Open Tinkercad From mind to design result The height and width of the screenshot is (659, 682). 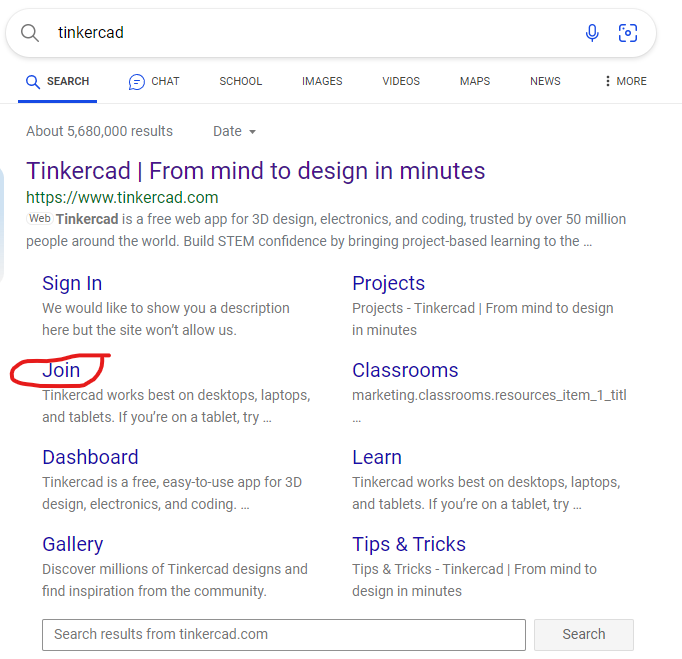pos(255,171)
